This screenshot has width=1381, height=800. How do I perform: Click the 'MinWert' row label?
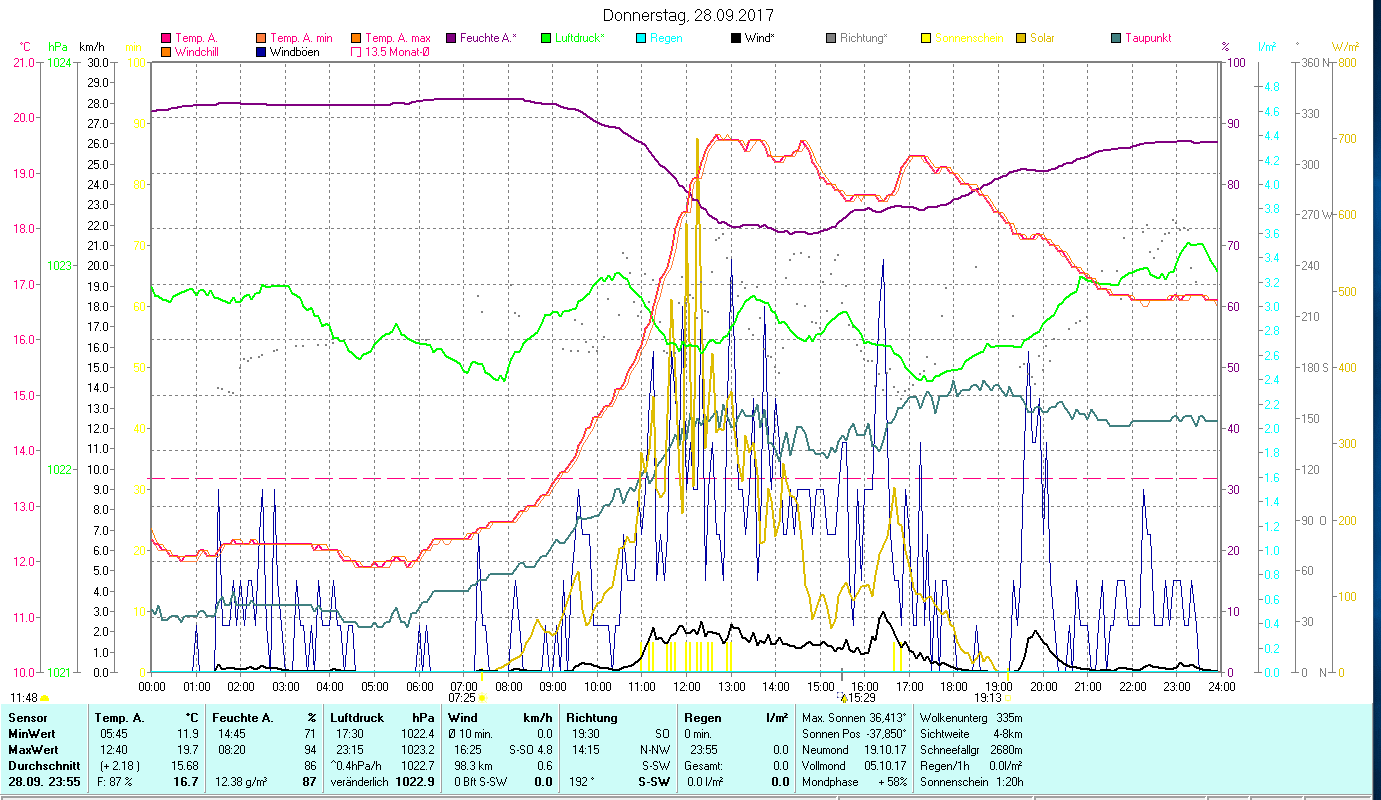point(31,734)
